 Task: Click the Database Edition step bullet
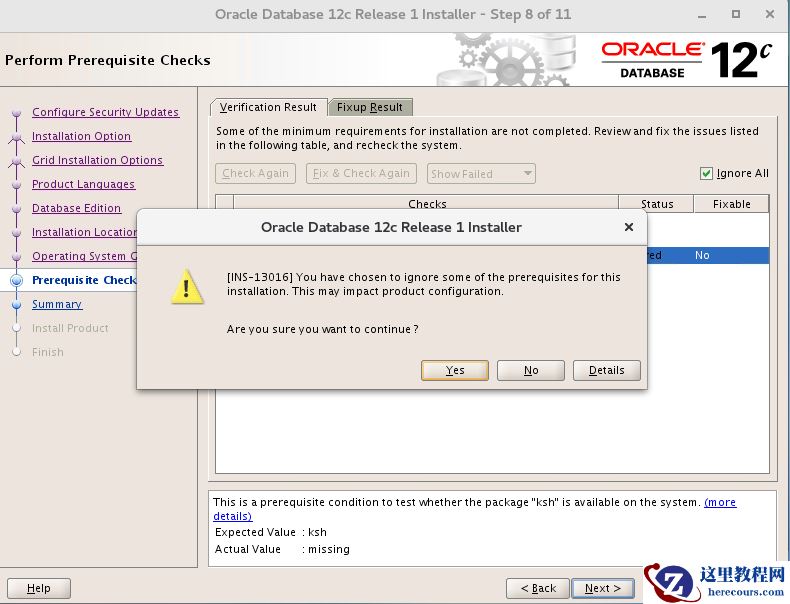tap(17, 209)
